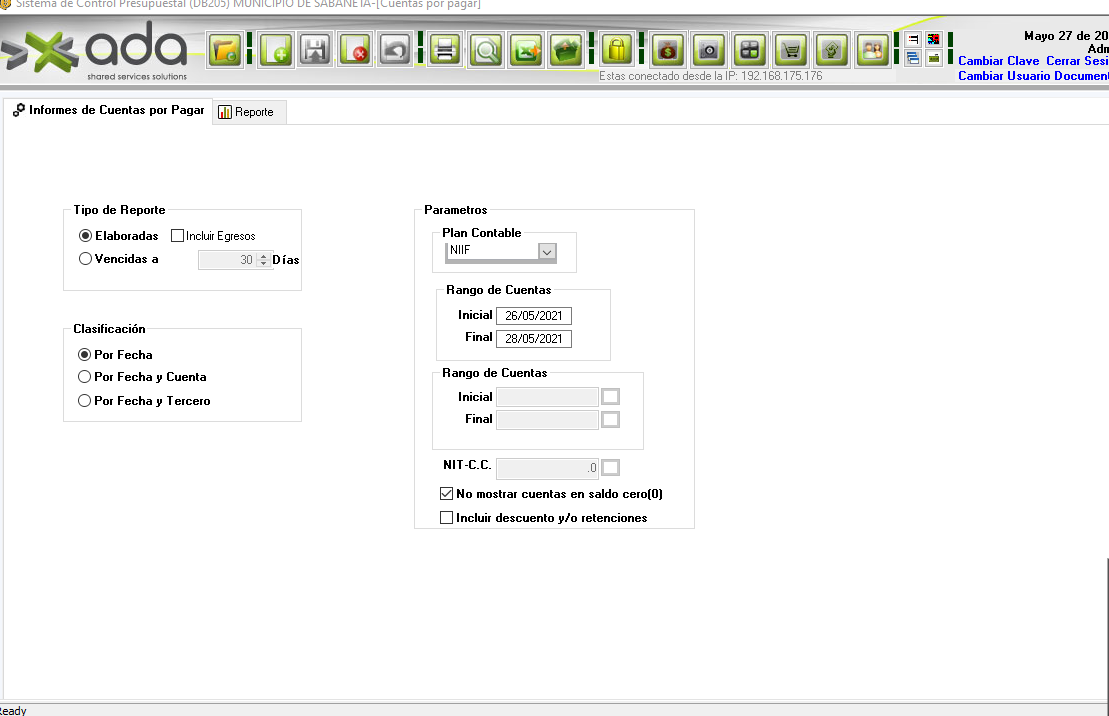Click lookup button beside NIT-C.C. field

[611, 467]
